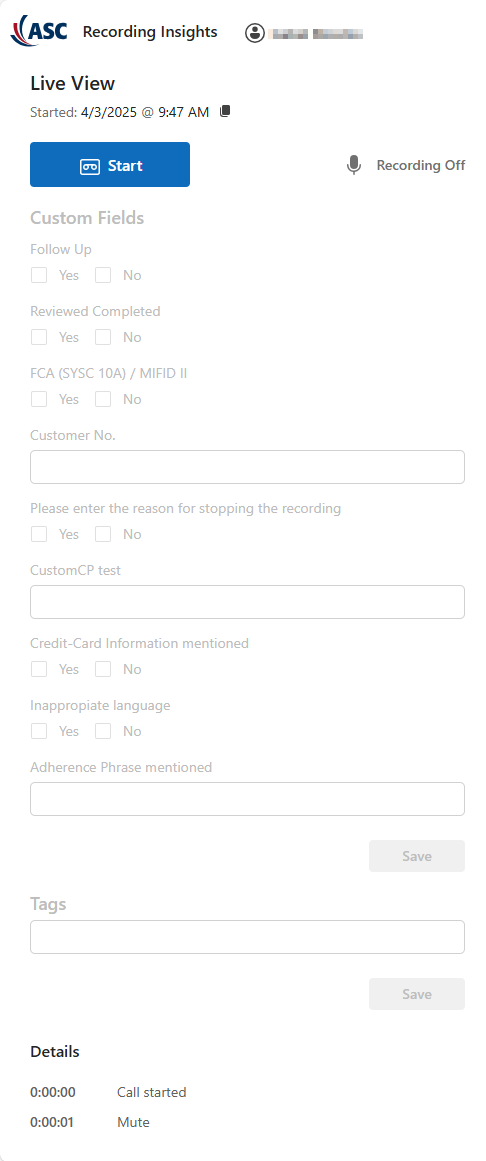Click the ASC logo
Viewport: 486px width, 1161px height.
39,31
